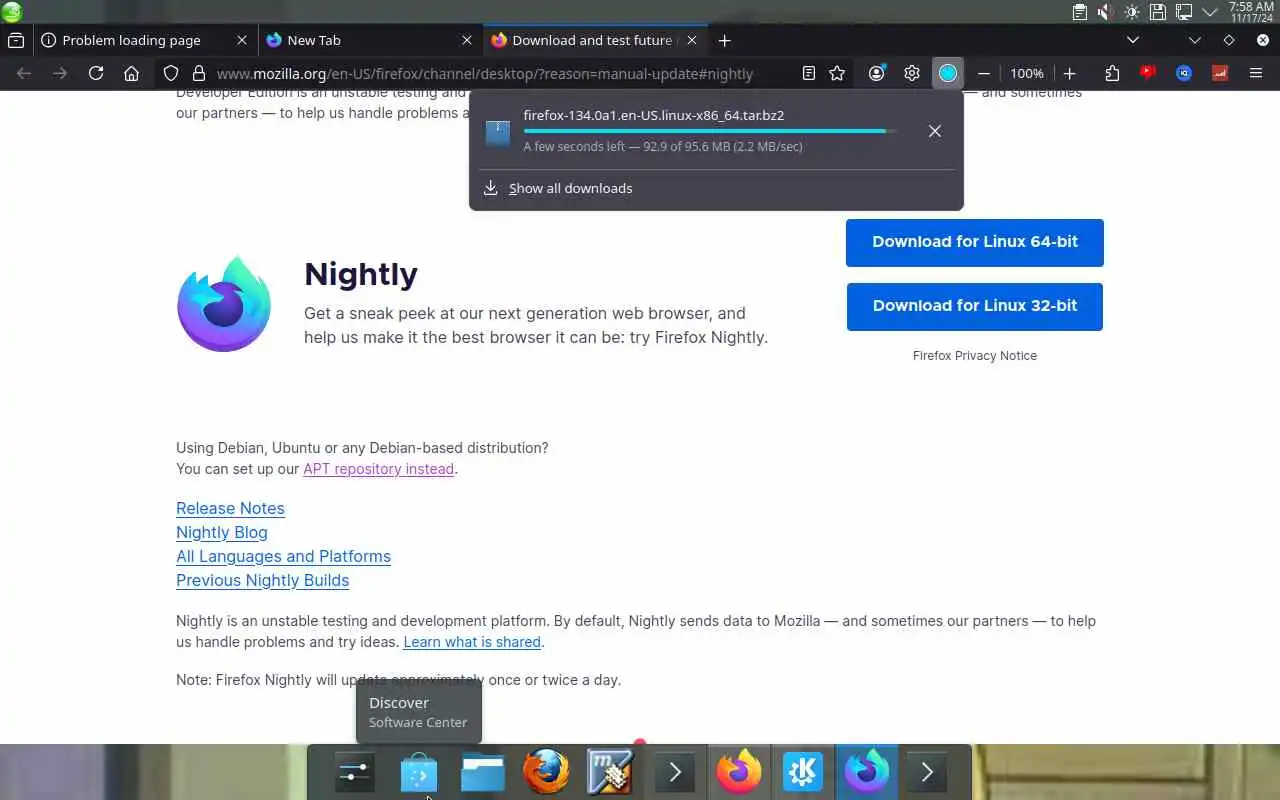Image resolution: width=1280 pixels, height=800 pixels.
Task: Open the floppy disk tray icon
Action: click(1158, 12)
